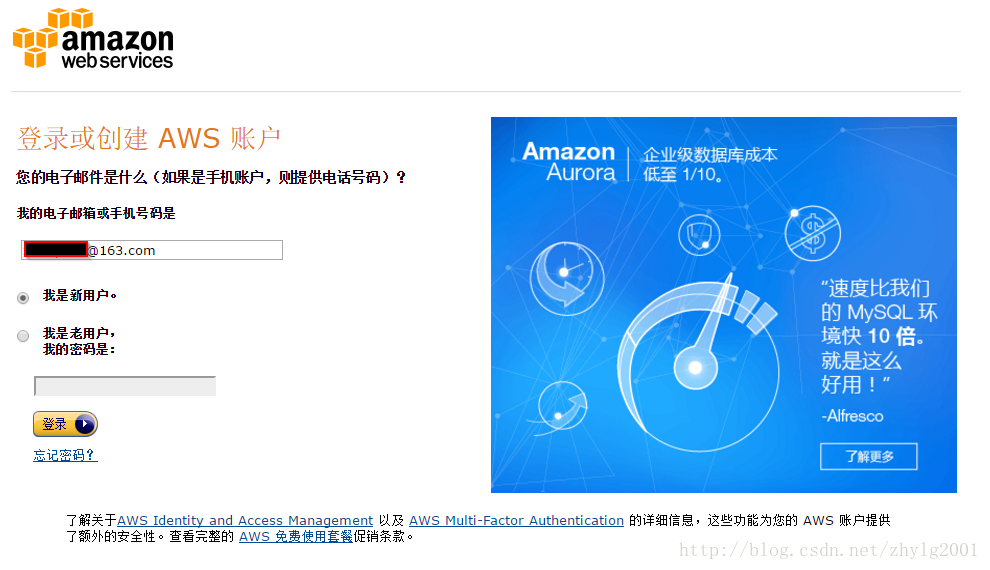Viewport: 990px width, 570px height.
Task: Click the password input field
Action: (x=125, y=386)
